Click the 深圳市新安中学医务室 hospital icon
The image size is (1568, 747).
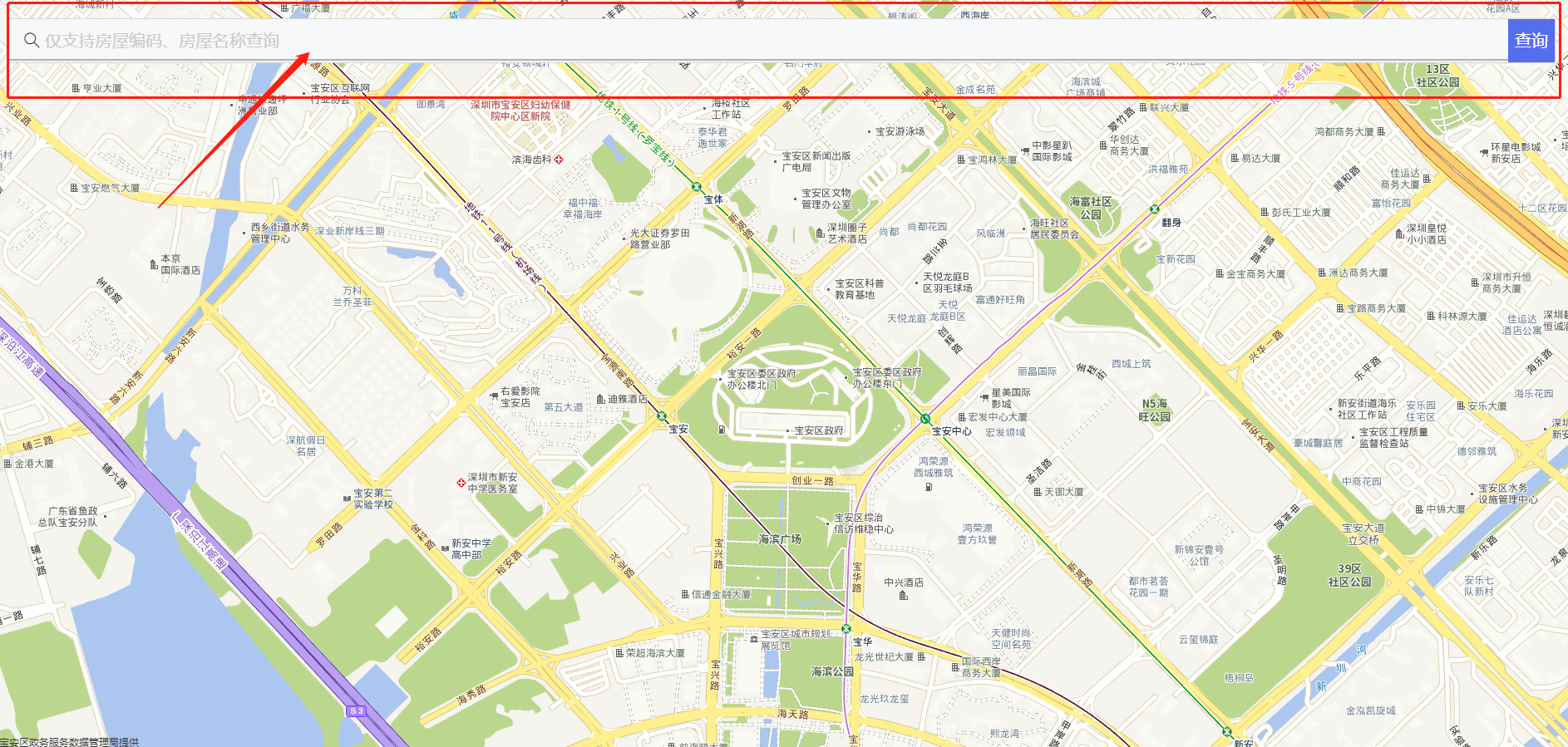pyautogui.click(x=461, y=483)
